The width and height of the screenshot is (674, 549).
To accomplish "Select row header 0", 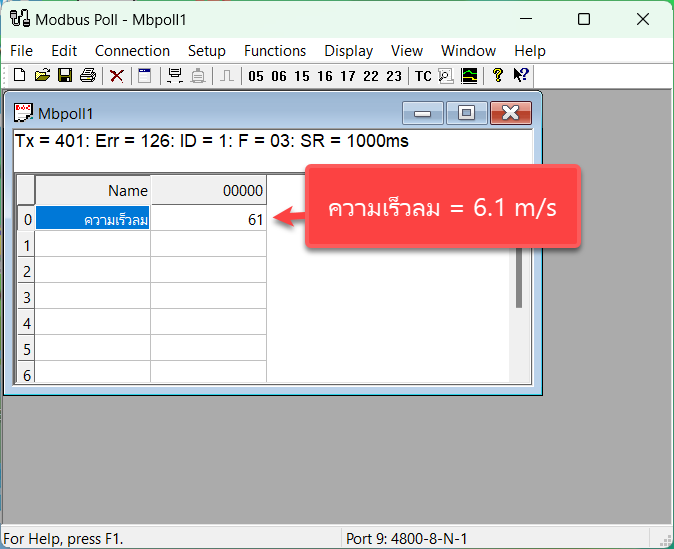I will click(x=26, y=219).
